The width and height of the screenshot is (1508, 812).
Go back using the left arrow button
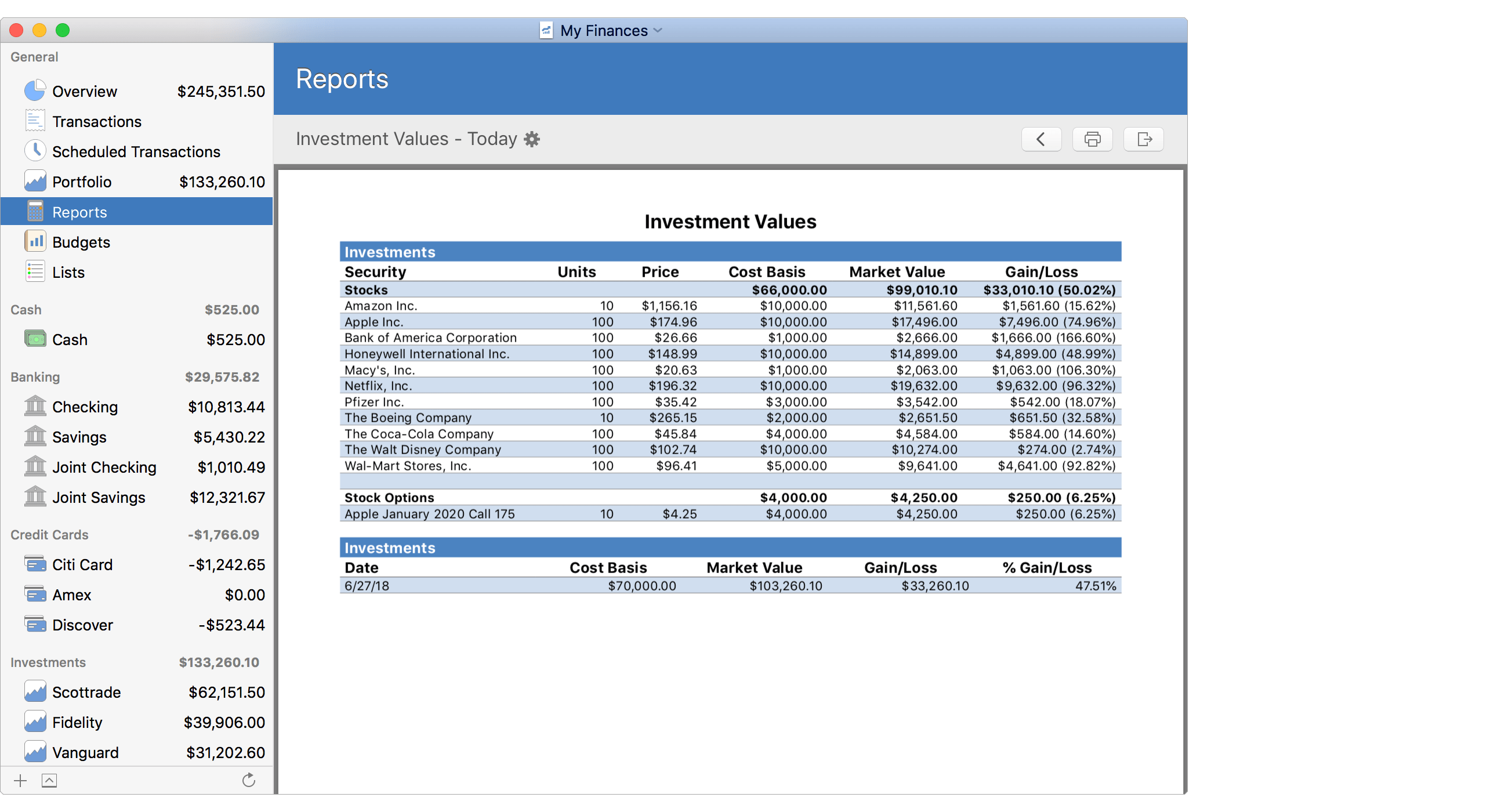click(1042, 139)
